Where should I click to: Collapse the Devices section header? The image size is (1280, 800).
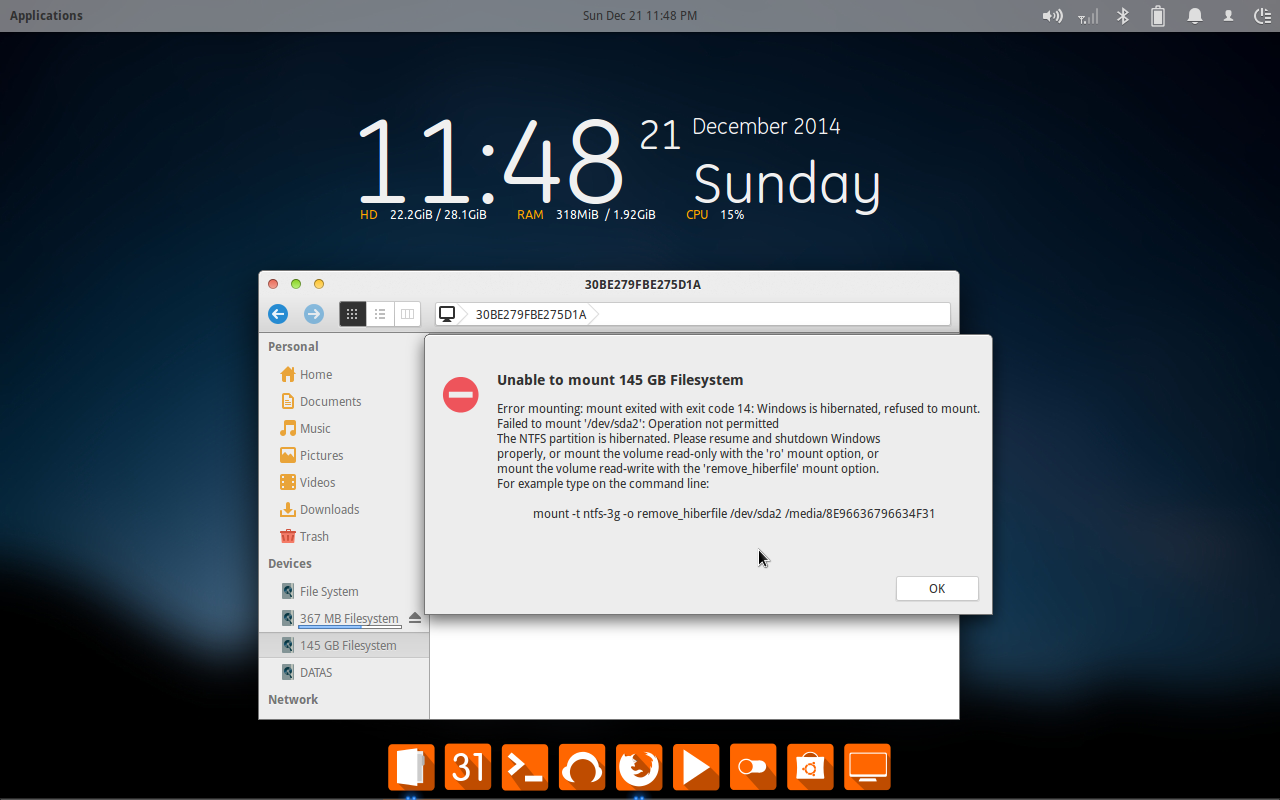click(x=290, y=563)
